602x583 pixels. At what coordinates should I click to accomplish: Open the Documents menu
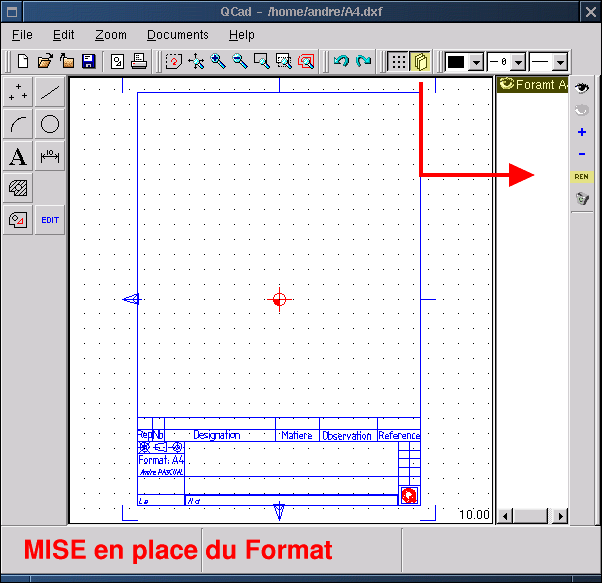pyautogui.click(x=177, y=35)
